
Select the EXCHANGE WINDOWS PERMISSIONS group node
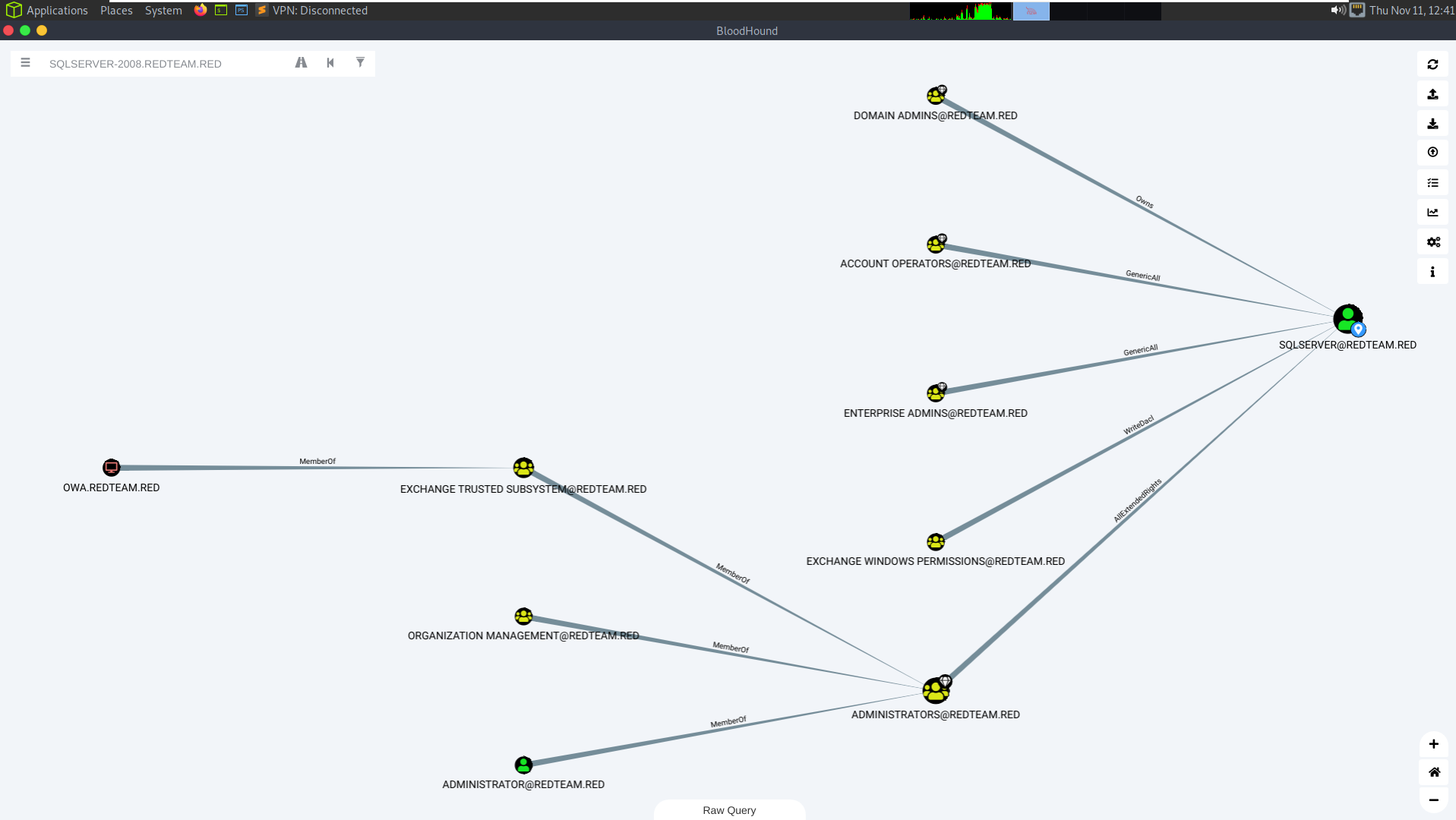pyautogui.click(x=936, y=542)
